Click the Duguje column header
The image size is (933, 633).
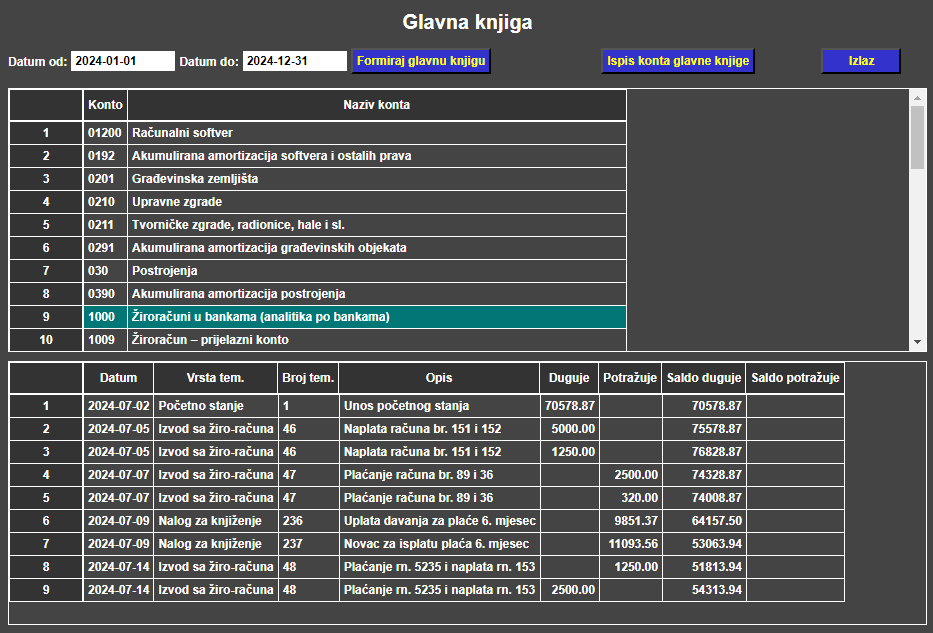pos(569,378)
